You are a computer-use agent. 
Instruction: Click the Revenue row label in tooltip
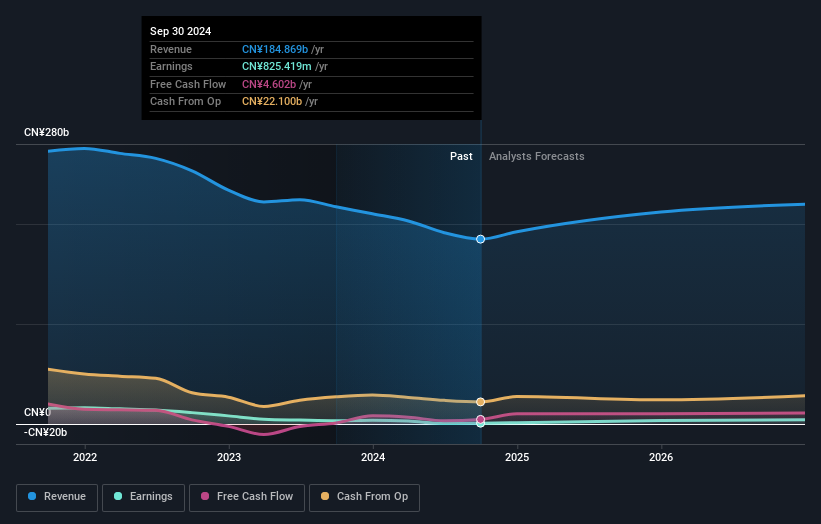[x=171, y=49]
